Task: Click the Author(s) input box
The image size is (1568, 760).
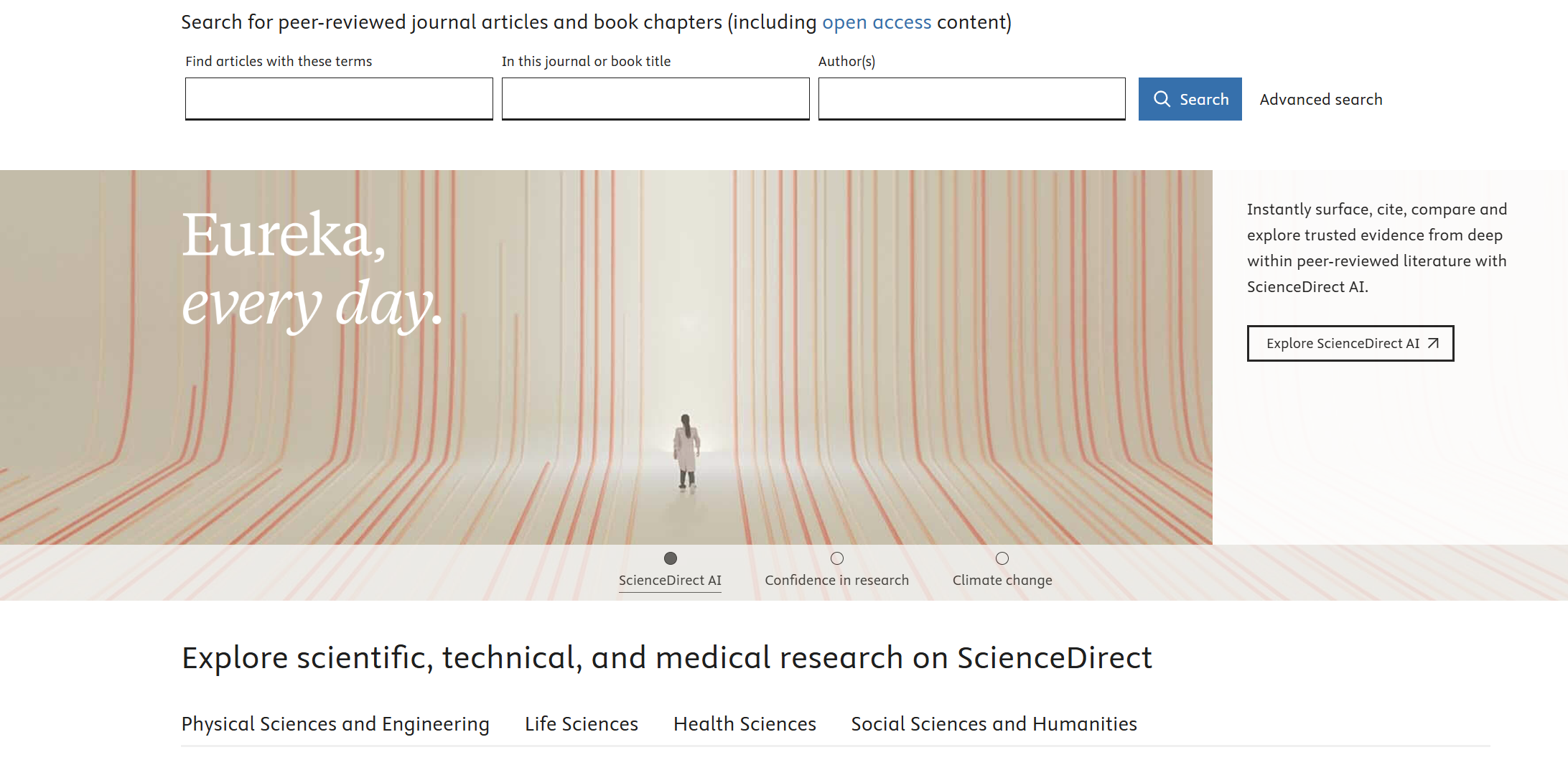Action: (x=971, y=98)
